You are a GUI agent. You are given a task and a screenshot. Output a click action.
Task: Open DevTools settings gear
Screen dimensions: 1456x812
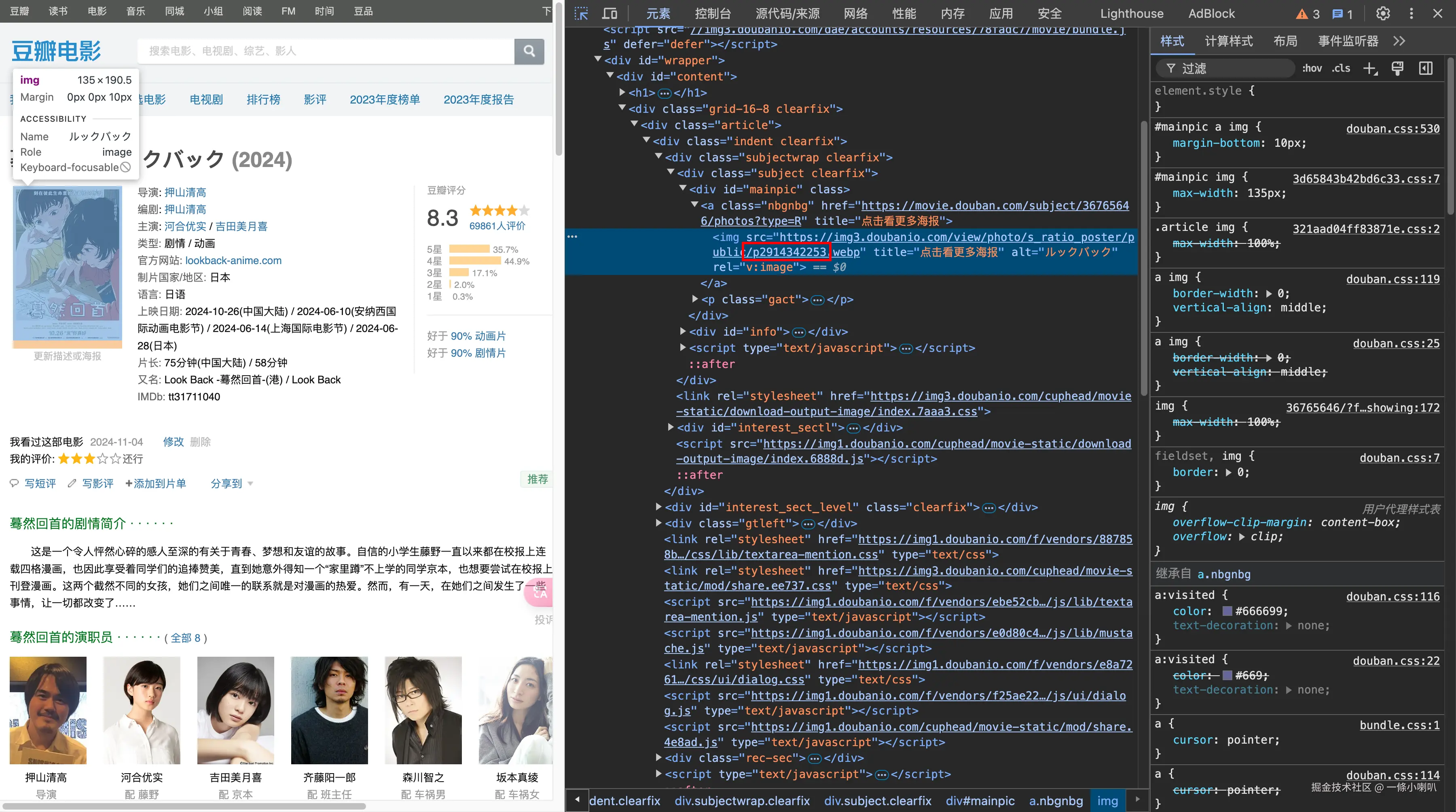pos(1382,14)
